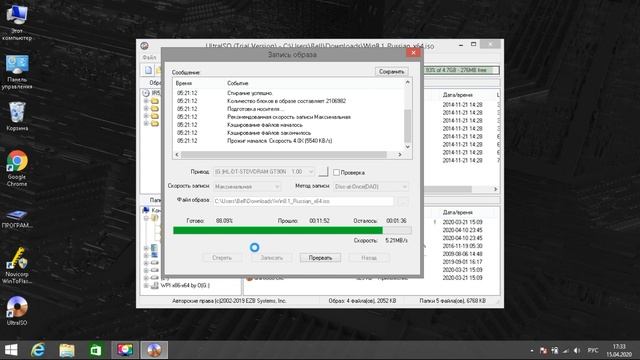The height and width of the screenshot is (360, 640).
Task: Open the Привод drive dropdown
Action: [x=264, y=172]
